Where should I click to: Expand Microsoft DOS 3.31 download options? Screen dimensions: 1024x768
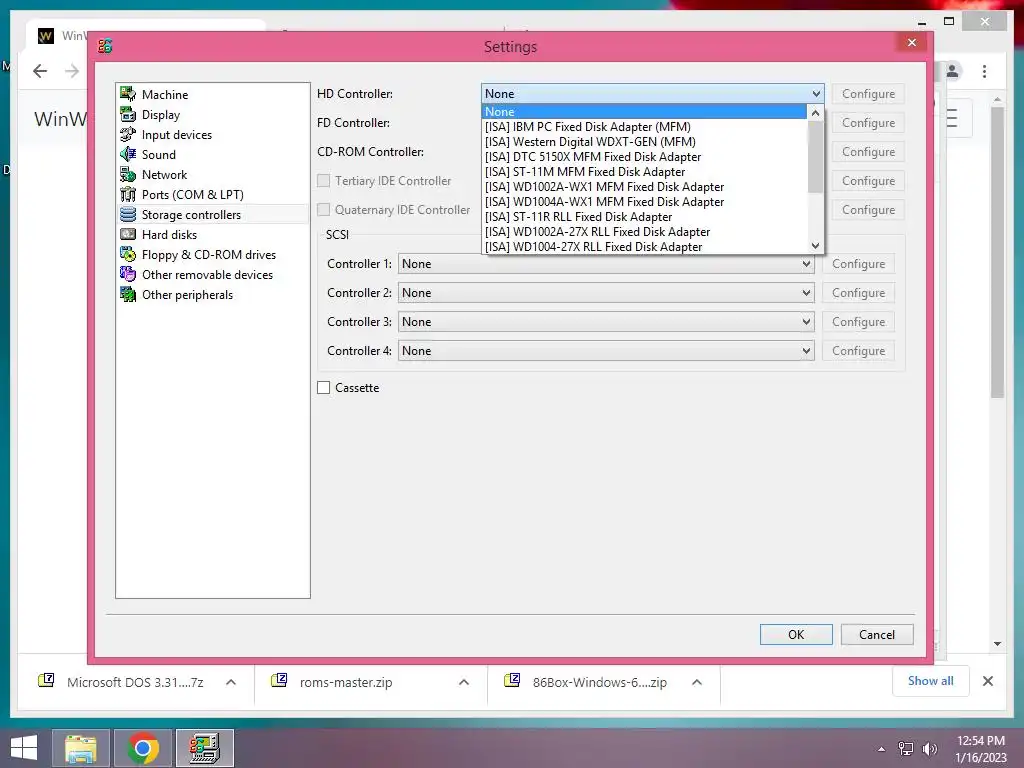coord(231,682)
